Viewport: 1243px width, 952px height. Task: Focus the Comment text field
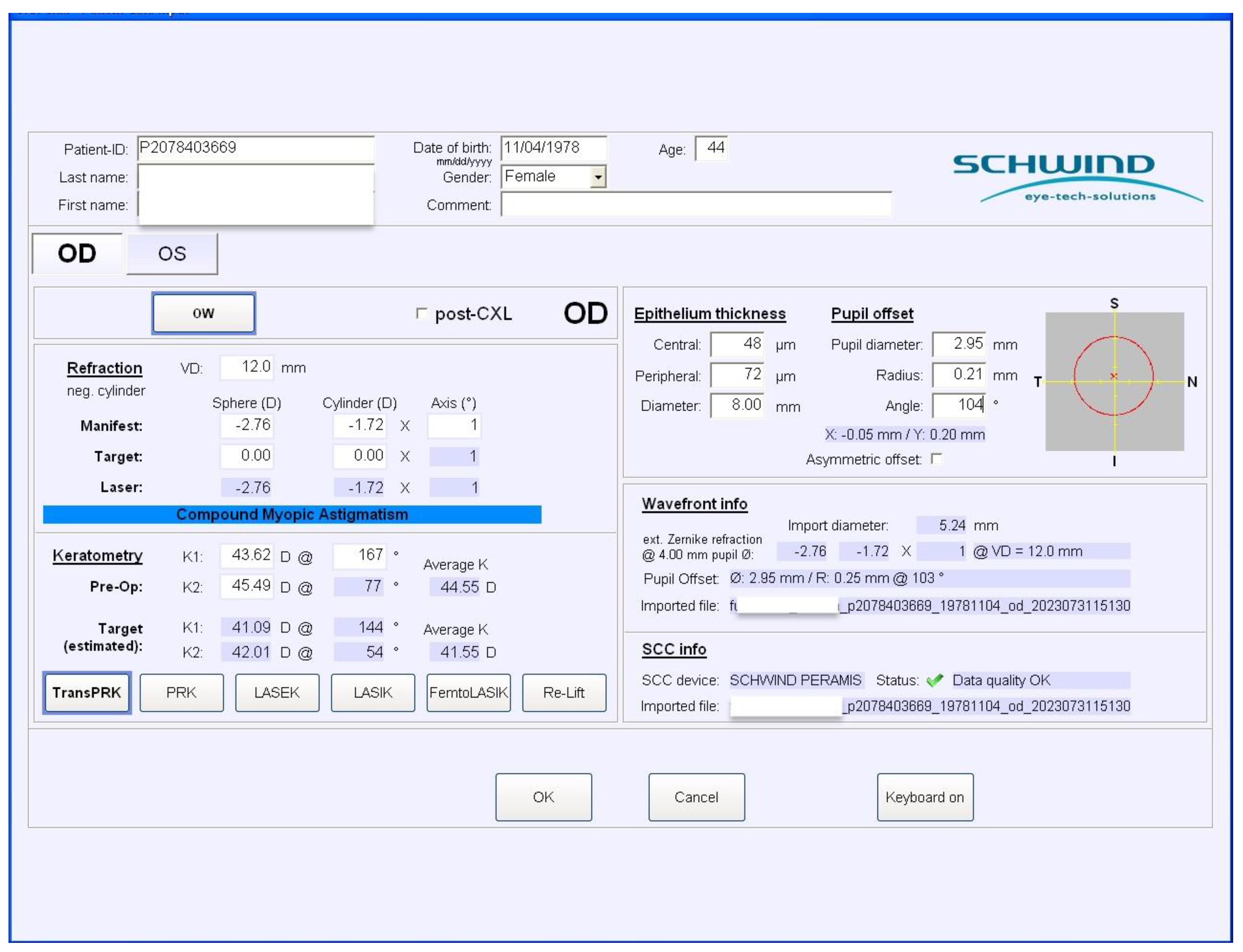tap(696, 205)
